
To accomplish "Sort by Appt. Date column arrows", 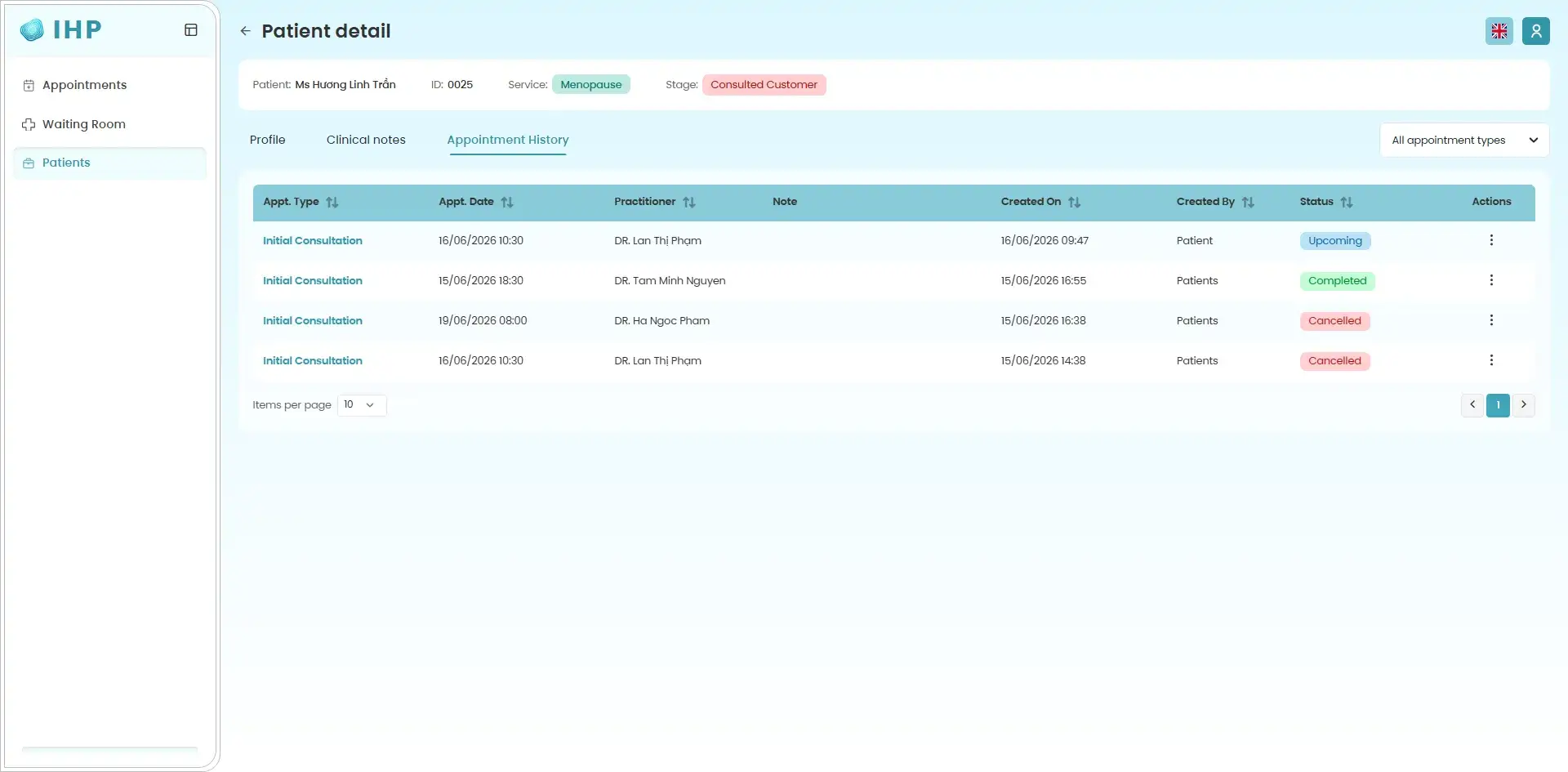I will (507, 202).
